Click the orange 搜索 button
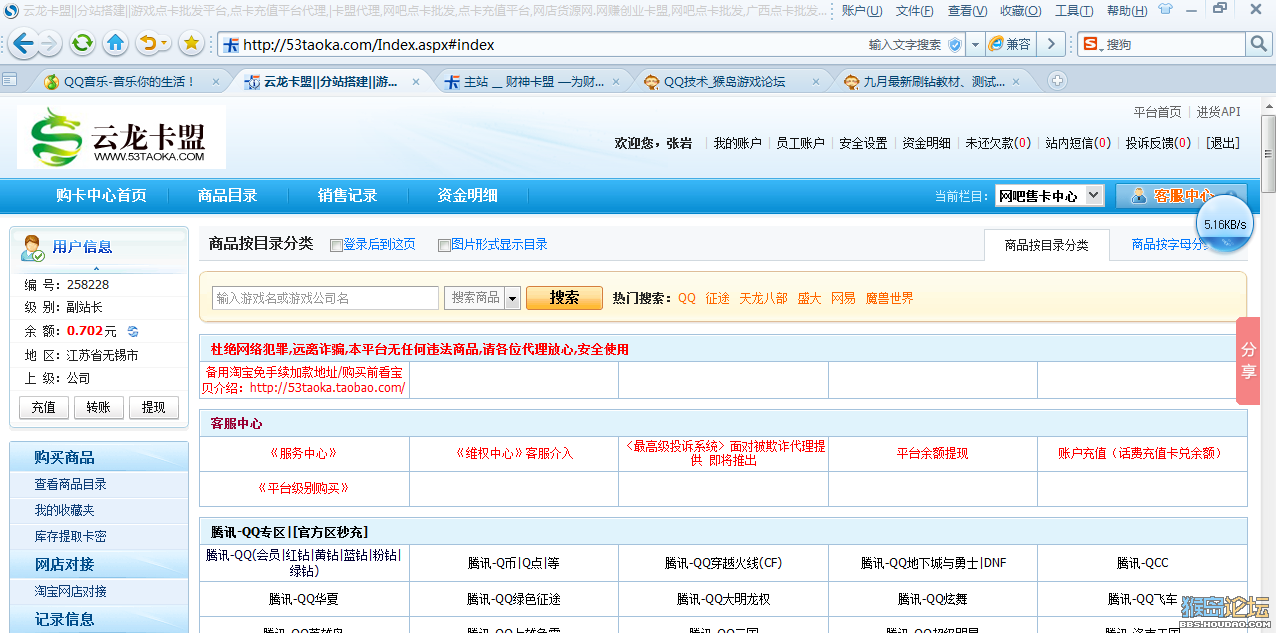 click(564, 298)
